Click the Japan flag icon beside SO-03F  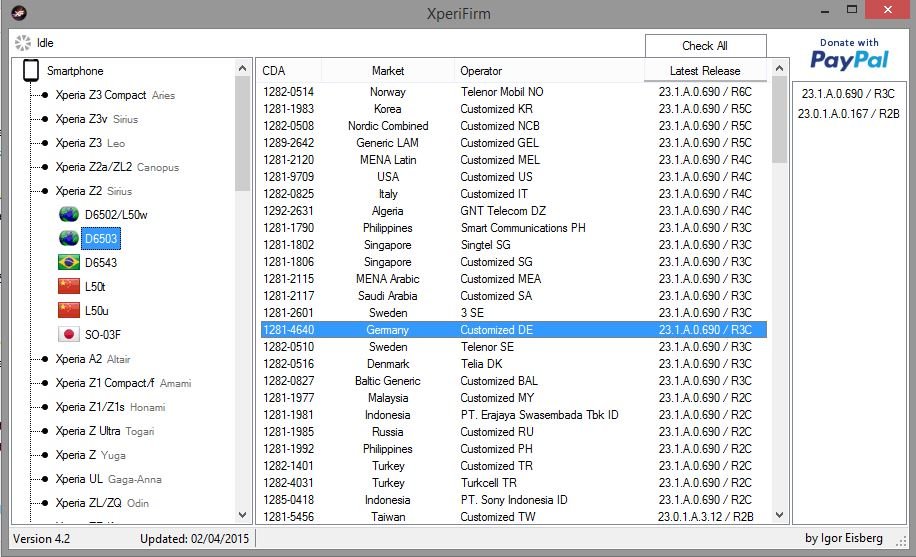click(x=69, y=334)
